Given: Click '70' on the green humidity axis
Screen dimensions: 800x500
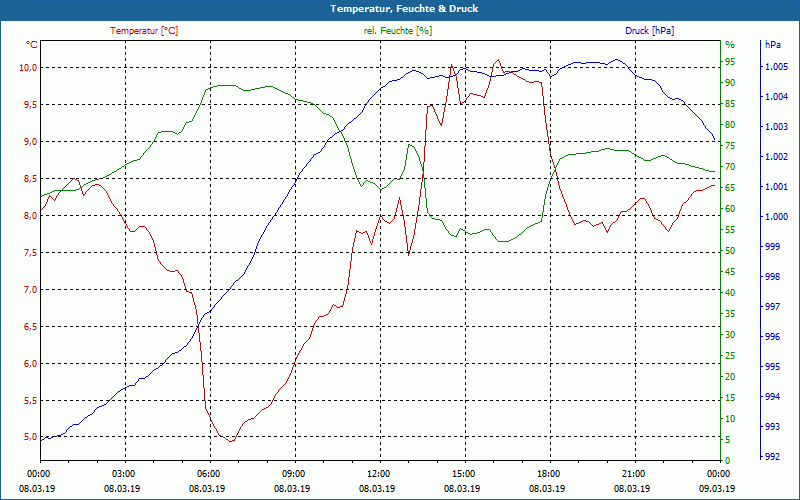Looking at the screenshot, I should pos(730,167).
